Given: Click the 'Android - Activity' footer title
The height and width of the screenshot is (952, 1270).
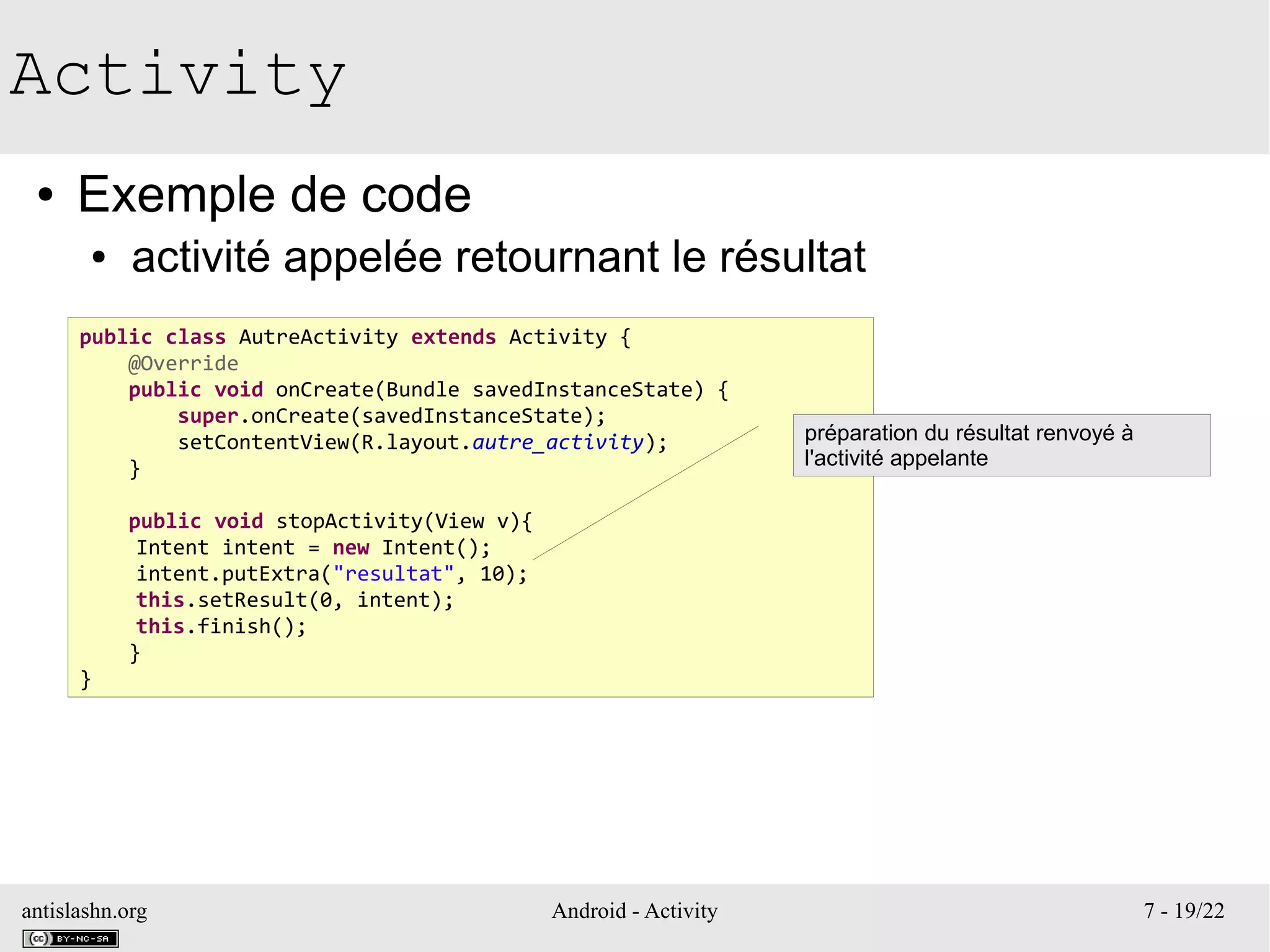Looking at the screenshot, I should [634, 910].
